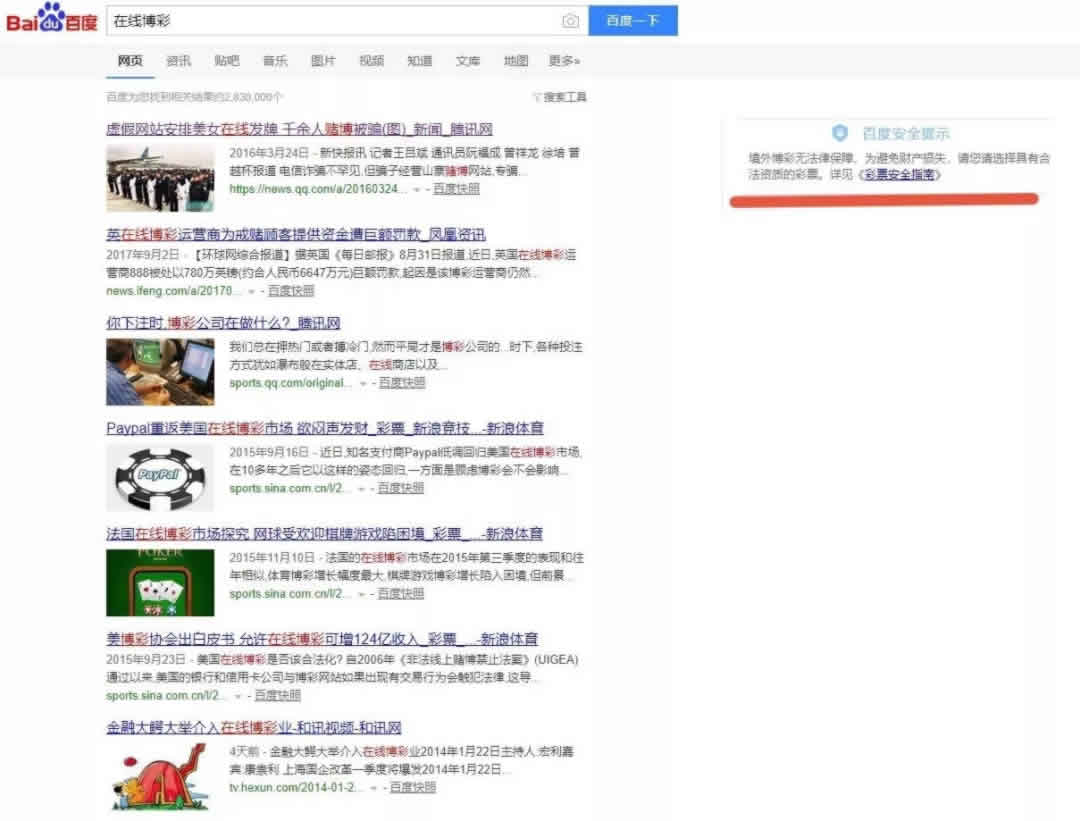This screenshot has width=1080, height=821.
Task: Open camera image search icon
Action: (x=570, y=21)
